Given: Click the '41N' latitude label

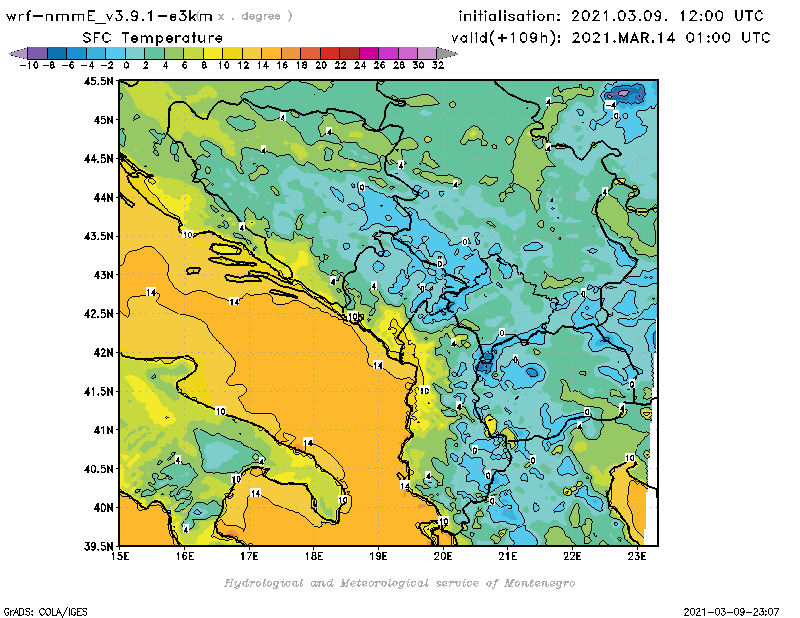Looking at the screenshot, I should pos(103,430).
